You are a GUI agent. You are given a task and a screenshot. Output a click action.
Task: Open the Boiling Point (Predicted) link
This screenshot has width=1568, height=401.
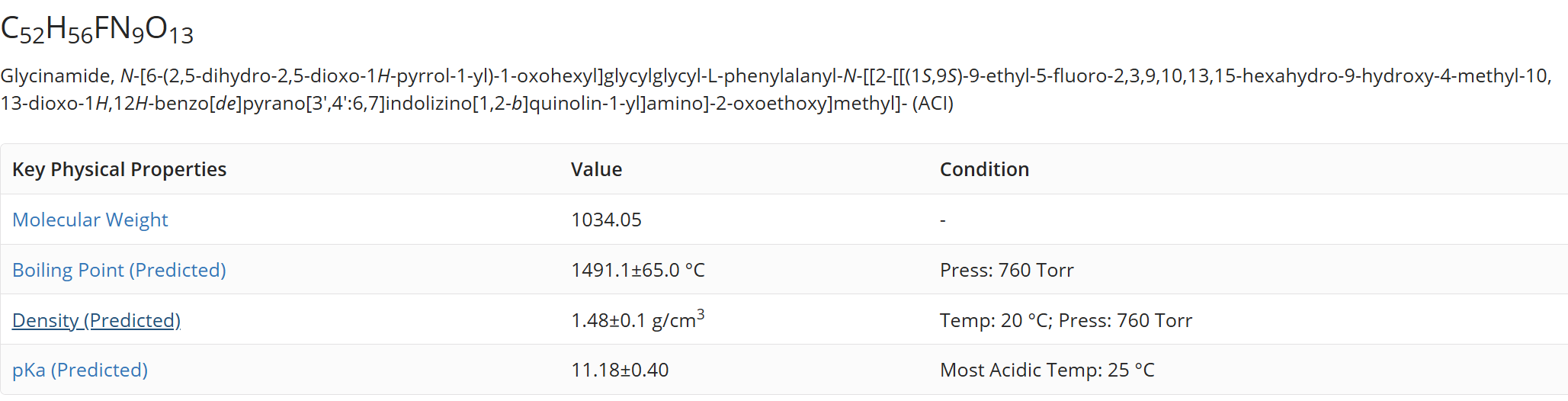click(119, 270)
